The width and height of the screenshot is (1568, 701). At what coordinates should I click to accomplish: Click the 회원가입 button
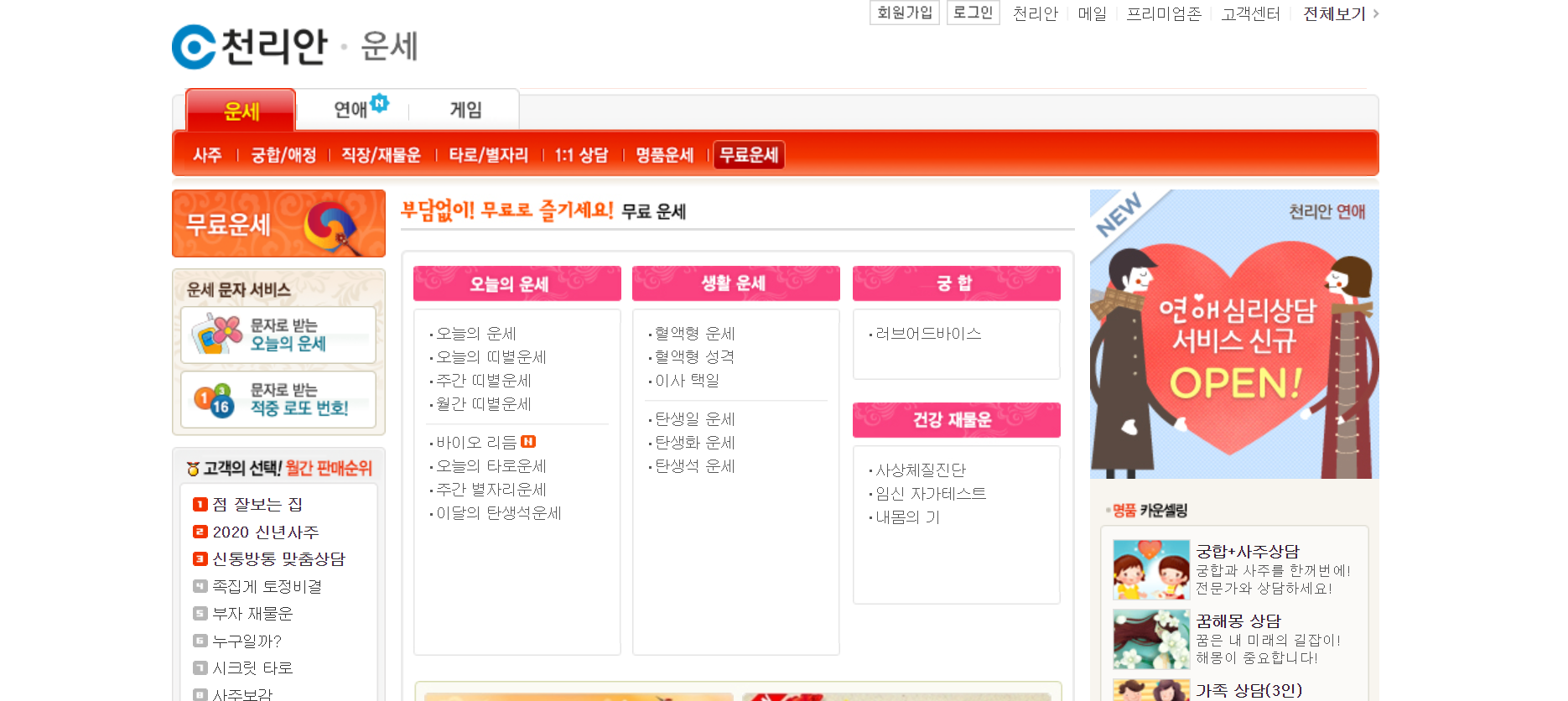[x=905, y=13]
